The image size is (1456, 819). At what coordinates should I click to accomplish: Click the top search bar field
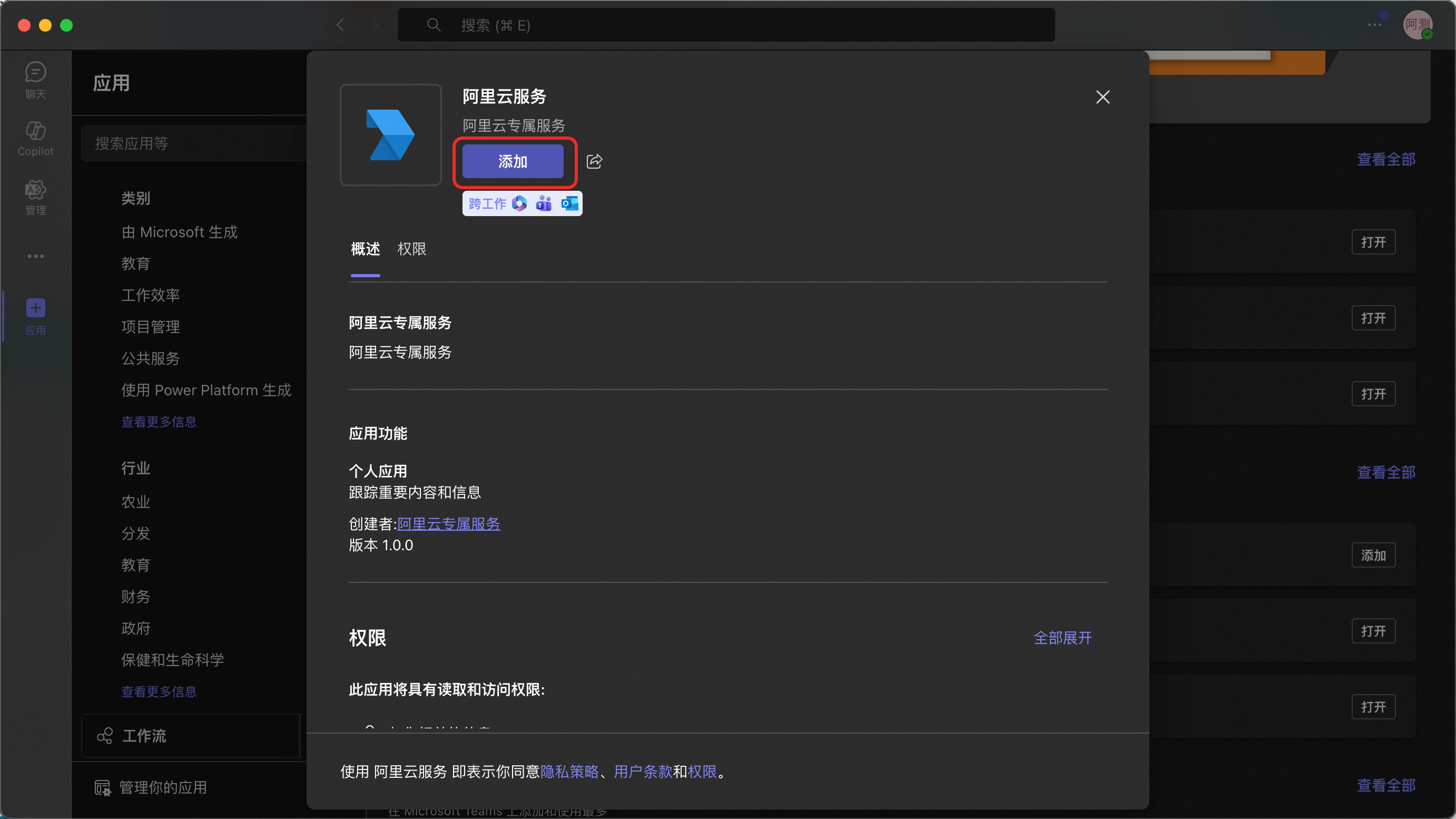pyautogui.click(x=726, y=25)
